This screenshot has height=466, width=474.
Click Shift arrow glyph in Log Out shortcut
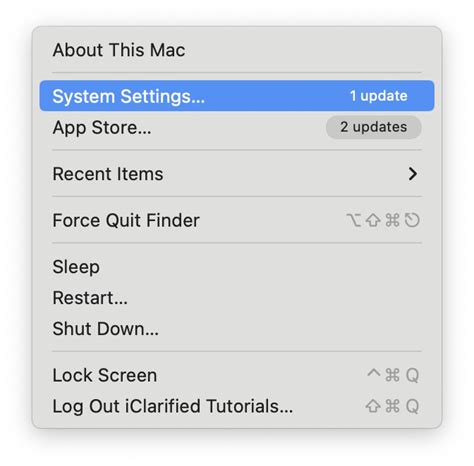[x=373, y=406]
